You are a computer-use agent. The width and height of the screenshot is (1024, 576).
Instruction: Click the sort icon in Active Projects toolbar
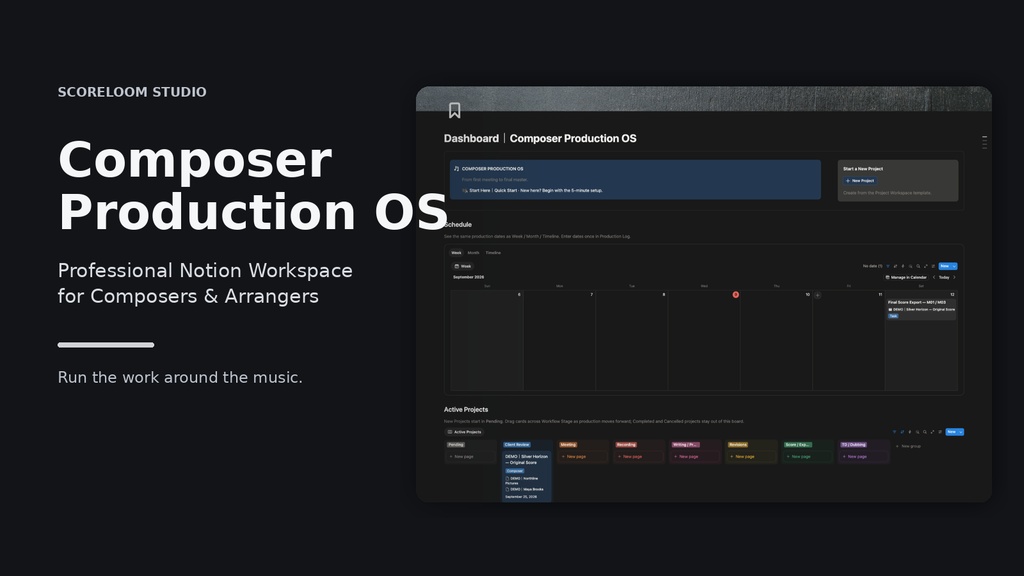point(902,432)
